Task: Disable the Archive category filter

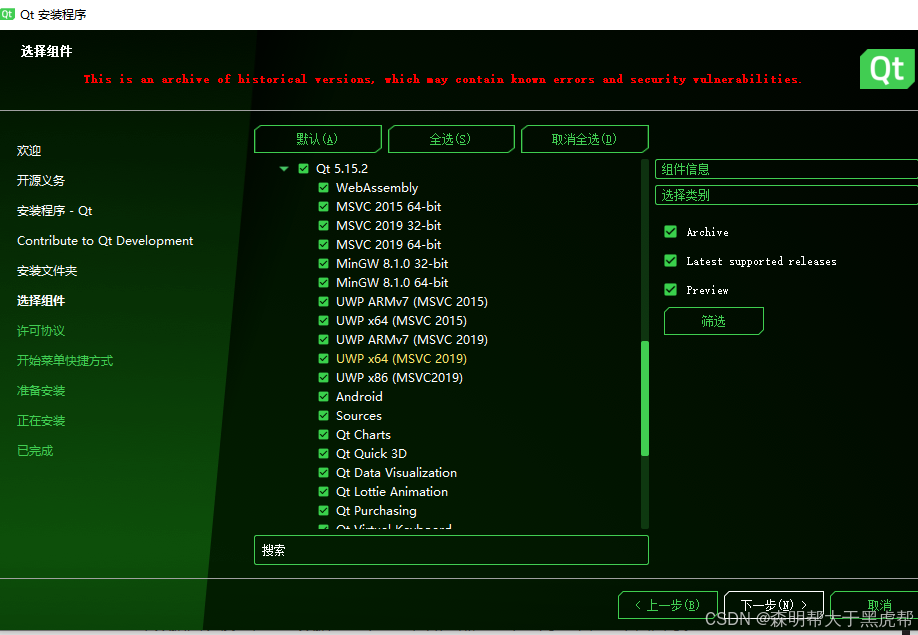Action: [671, 232]
